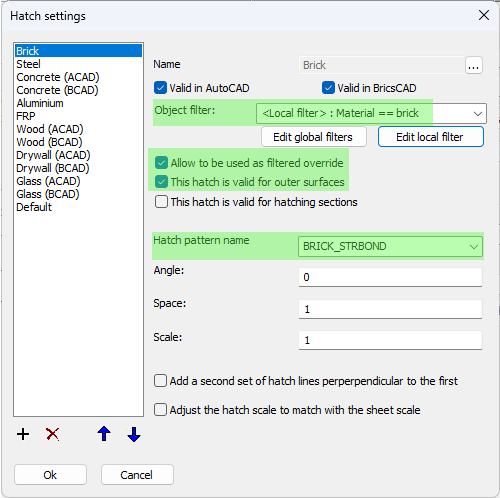500x498 pixels.
Task: Enable second set of perpendicular hatch lines
Action: click(x=160, y=381)
